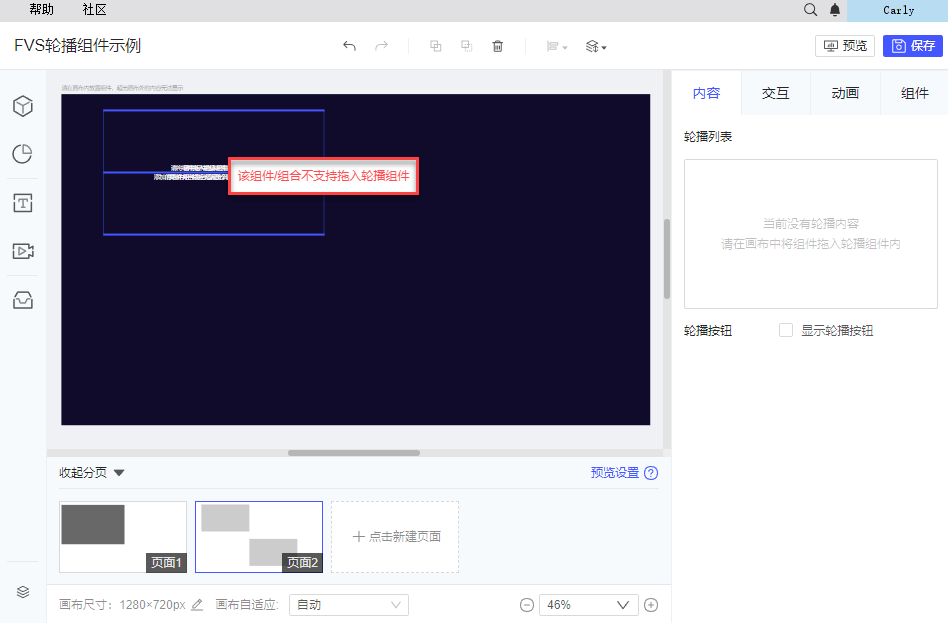The width and height of the screenshot is (948, 623).
Task: Open the pie chart components panel
Action: coord(23,154)
